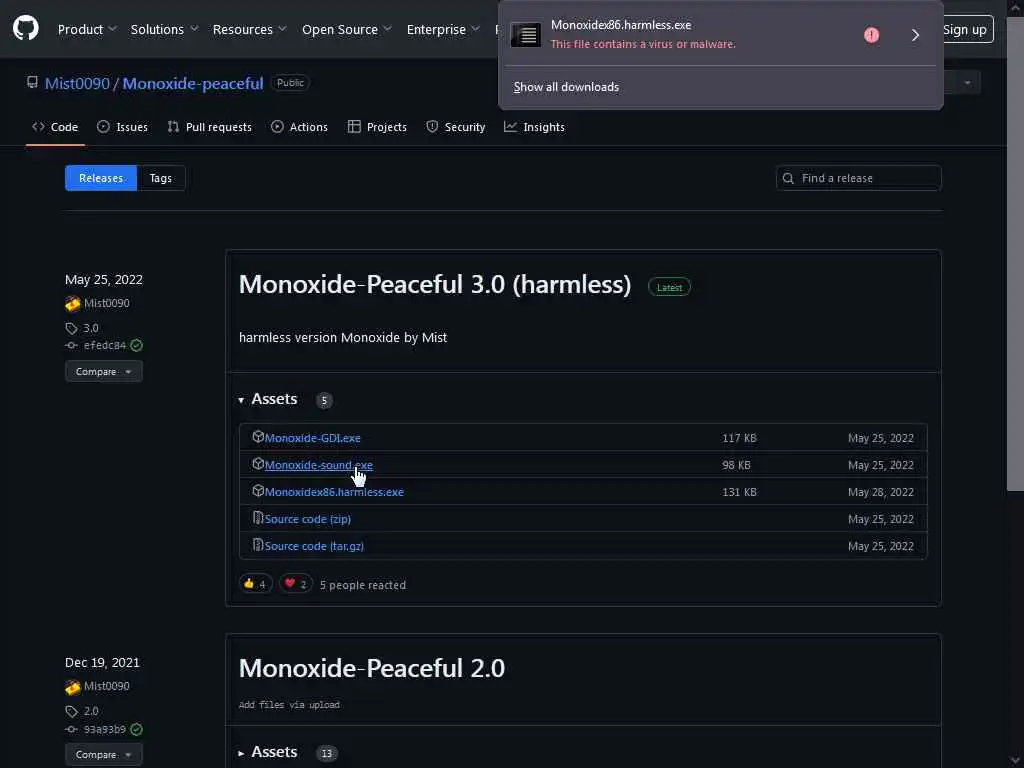Open the Projects tab
1024x768 pixels.
click(377, 127)
